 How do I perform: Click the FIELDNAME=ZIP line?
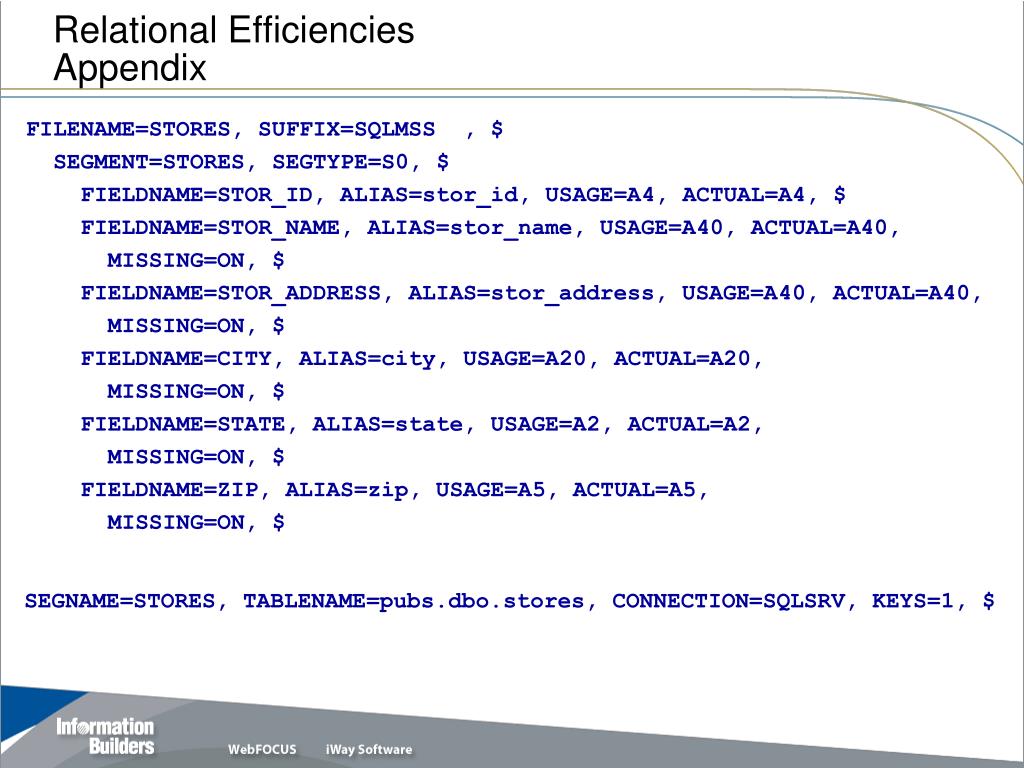(x=394, y=490)
